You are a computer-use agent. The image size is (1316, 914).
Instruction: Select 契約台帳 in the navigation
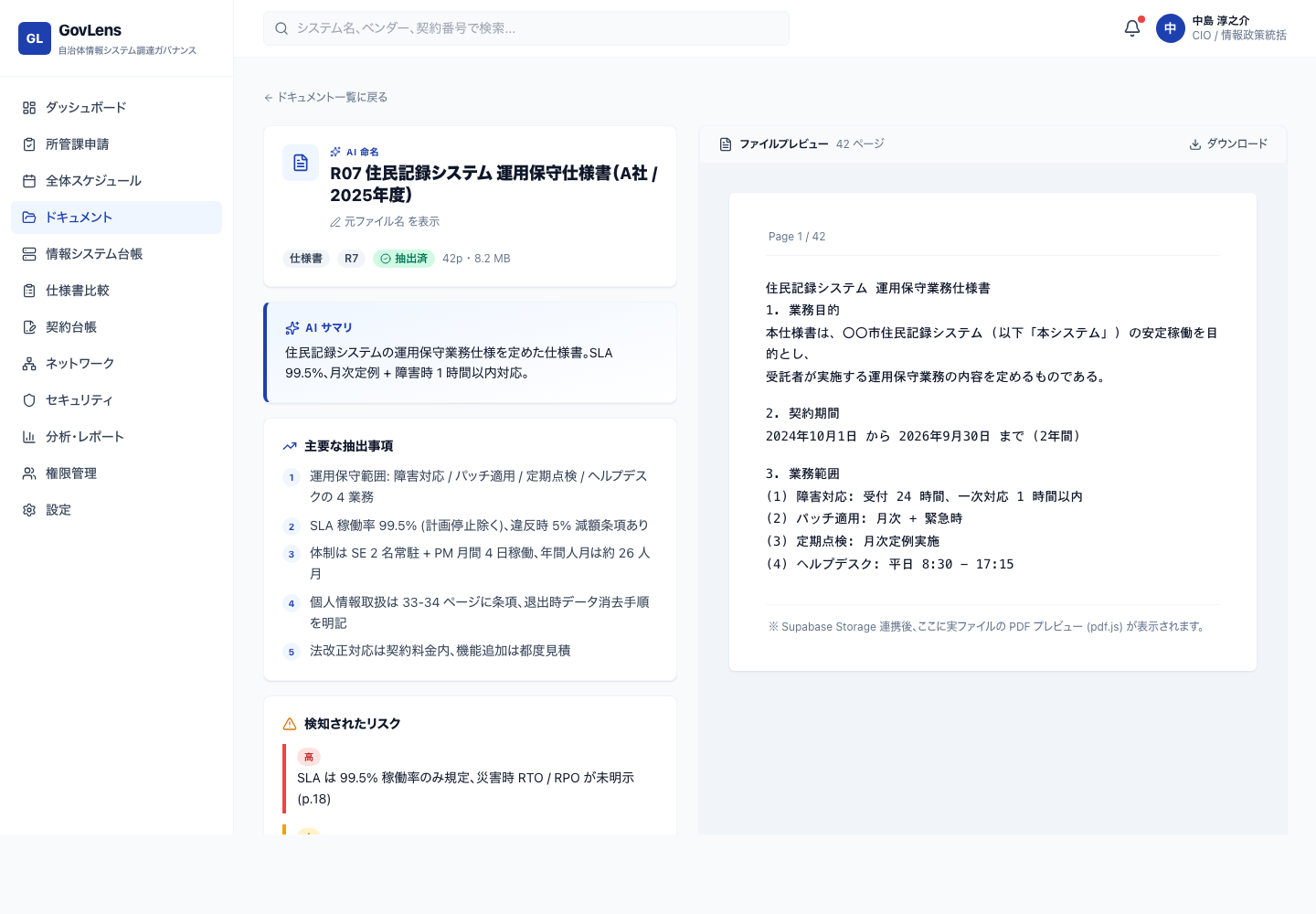[69, 327]
